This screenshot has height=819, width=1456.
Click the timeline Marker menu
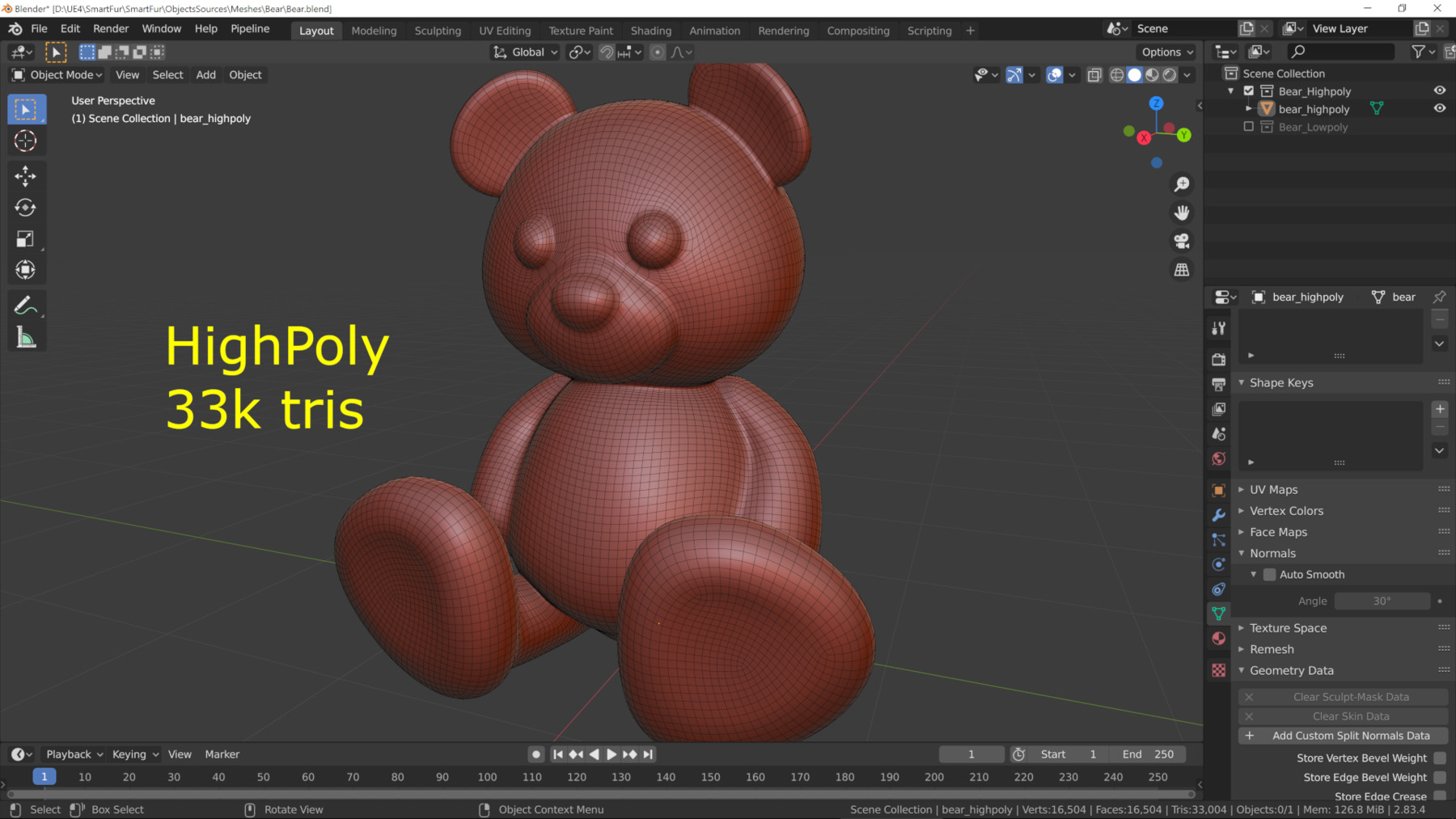[222, 754]
